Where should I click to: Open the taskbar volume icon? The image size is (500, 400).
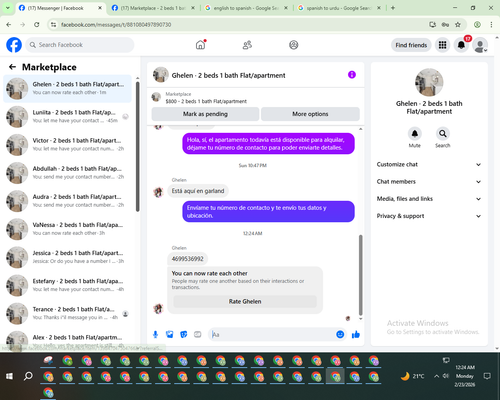tap(446, 376)
